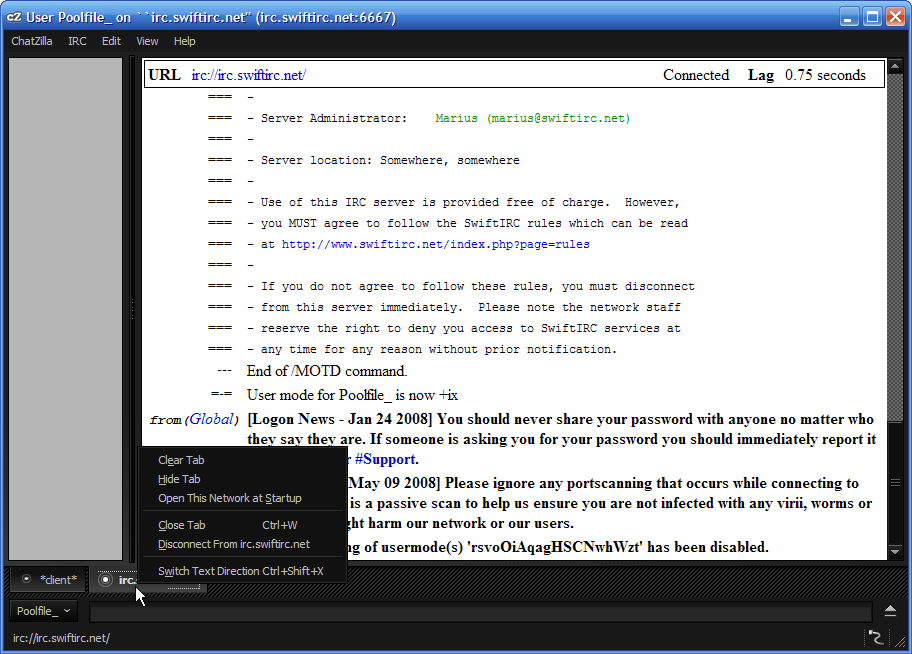
Task: Click the Marius administrator email text
Action: pos(533,119)
